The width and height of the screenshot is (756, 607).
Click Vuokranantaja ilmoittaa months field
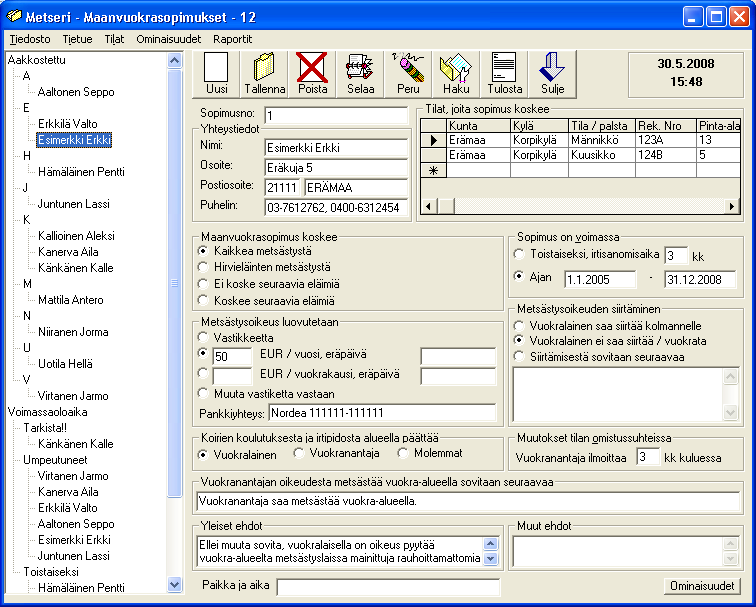[648, 457]
